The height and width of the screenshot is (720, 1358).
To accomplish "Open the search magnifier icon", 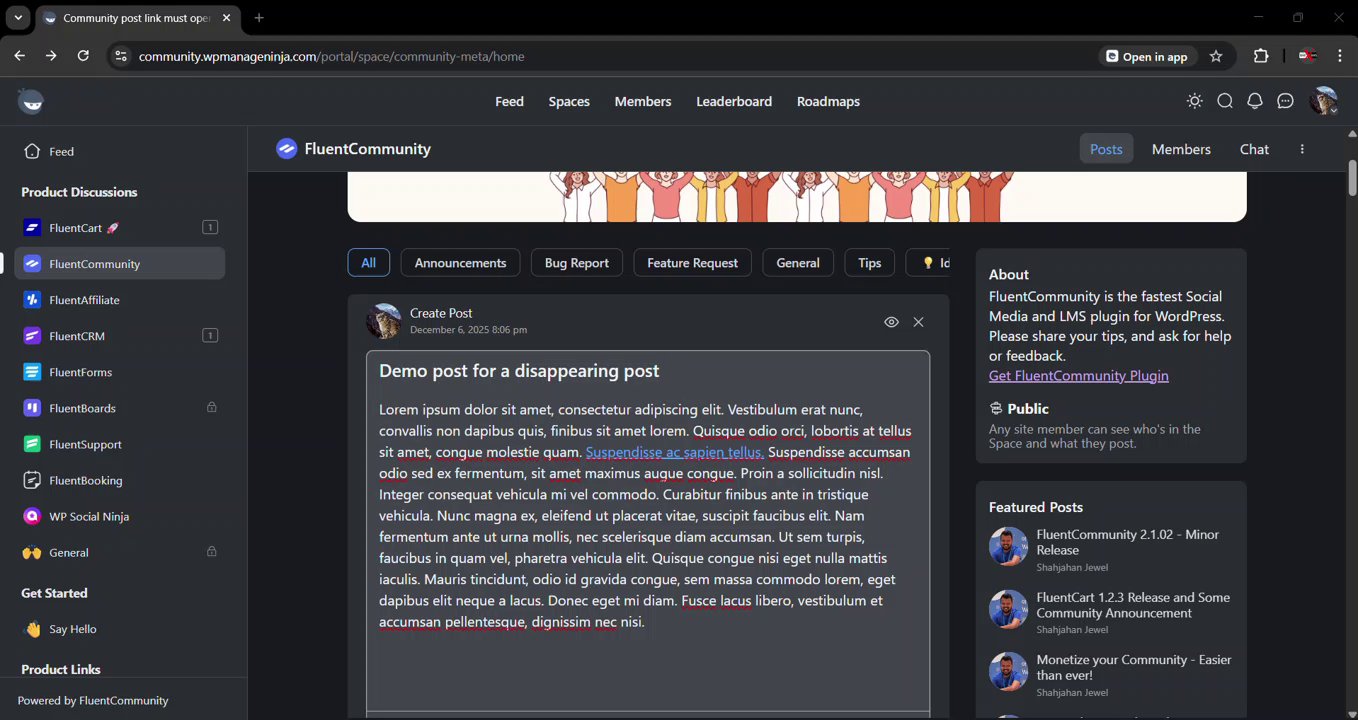I will 1225,101.
